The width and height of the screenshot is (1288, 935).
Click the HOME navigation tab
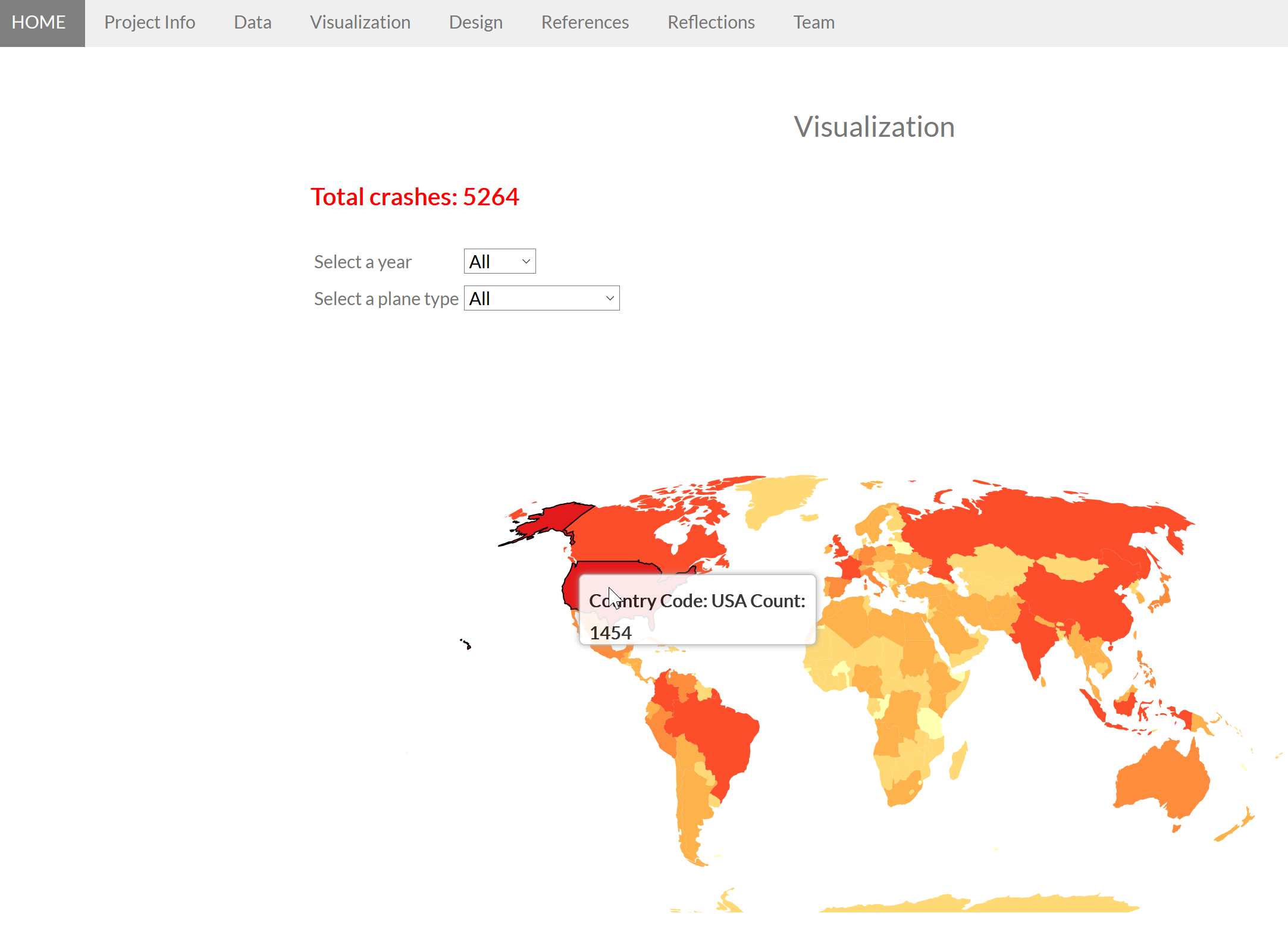(39, 23)
